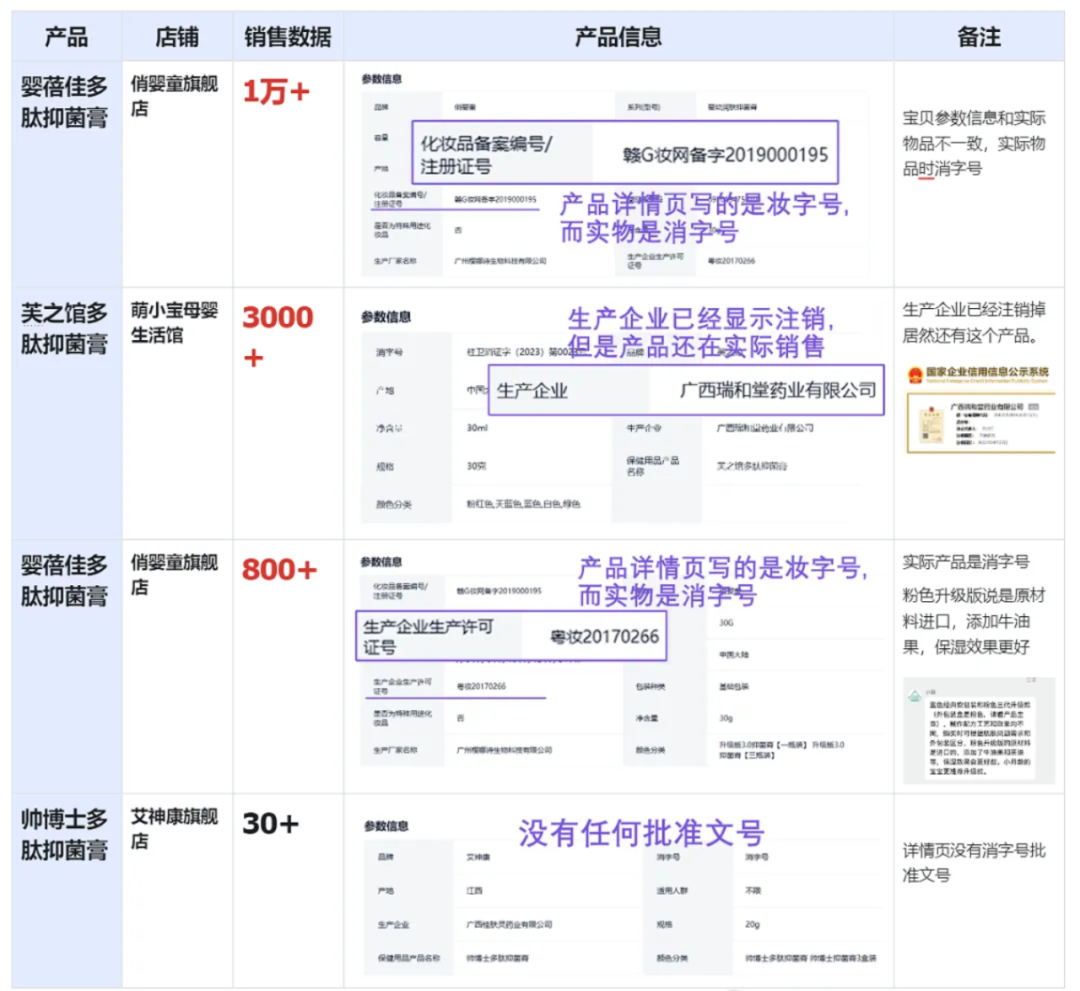
Task: Click the 芙之馆多肽抑菌膏 product name
Action: tap(66, 329)
